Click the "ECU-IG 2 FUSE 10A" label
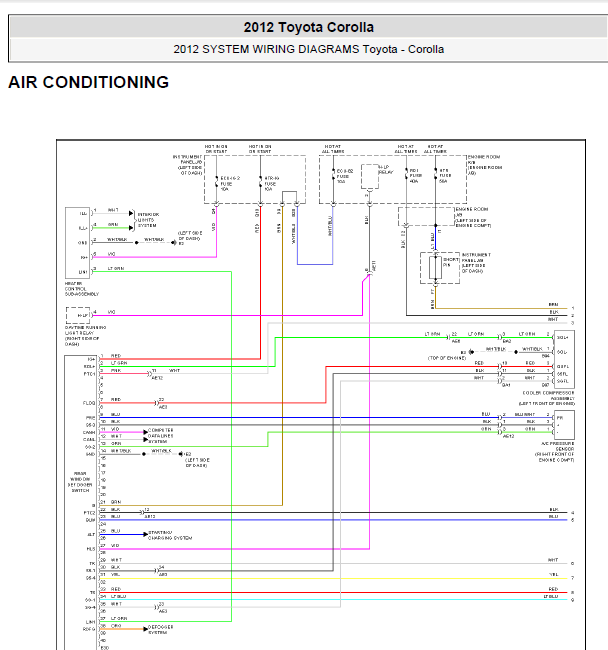This screenshot has width=608, height=650. [x=230, y=184]
